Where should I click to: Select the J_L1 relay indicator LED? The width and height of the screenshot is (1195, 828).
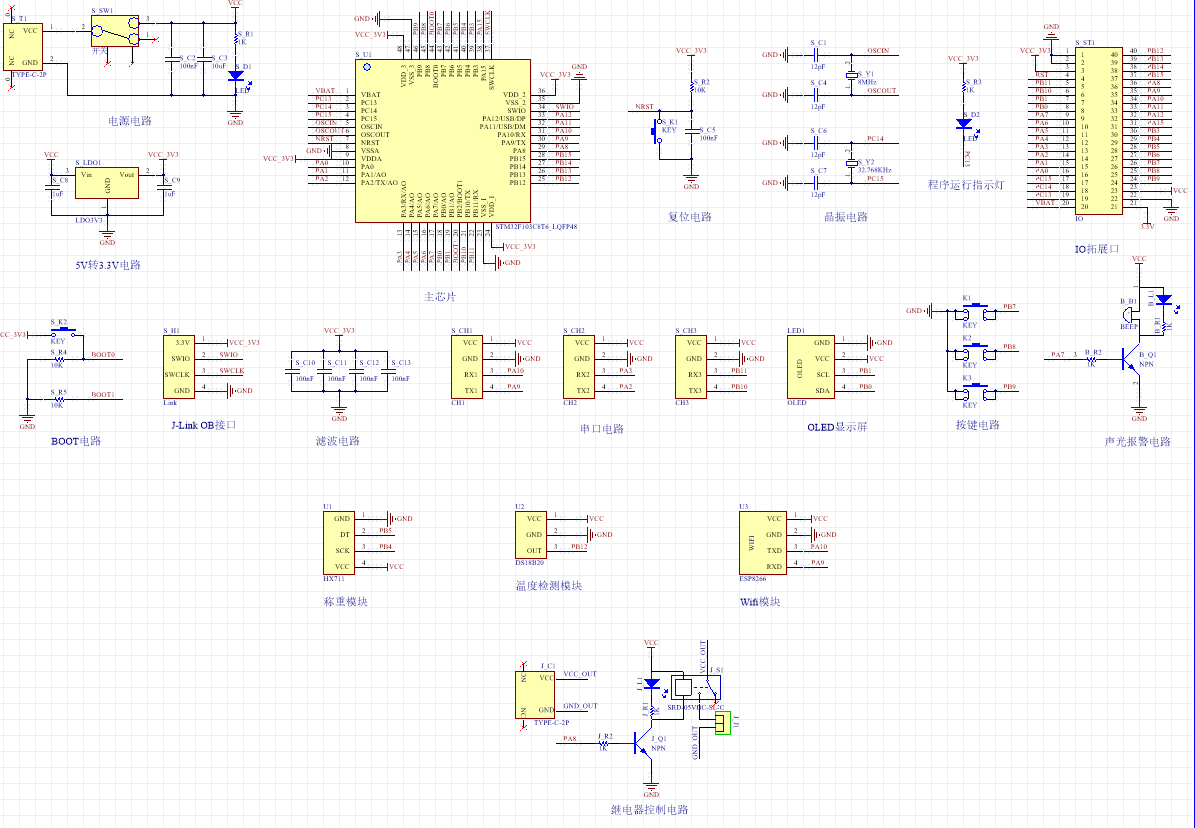651,684
